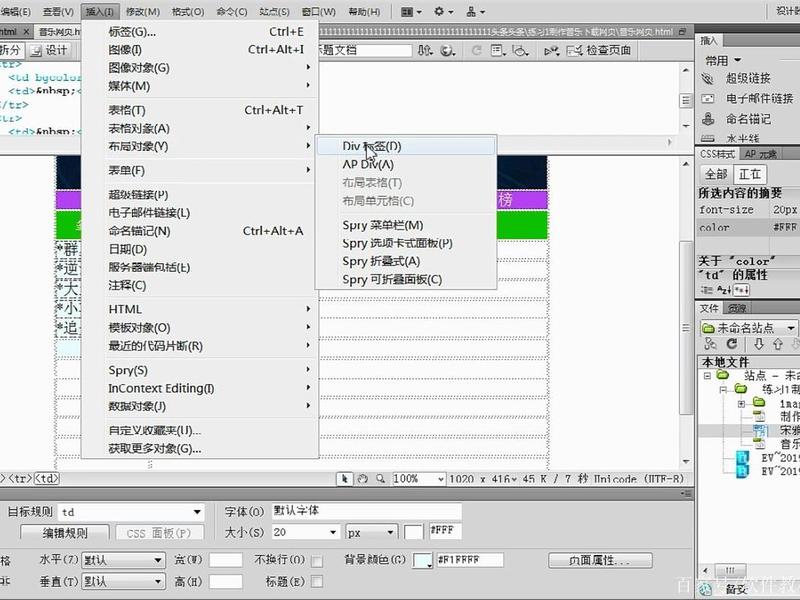Click the 设计 view button icon
Viewport: 800px width, 600px height.
point(49,50)
